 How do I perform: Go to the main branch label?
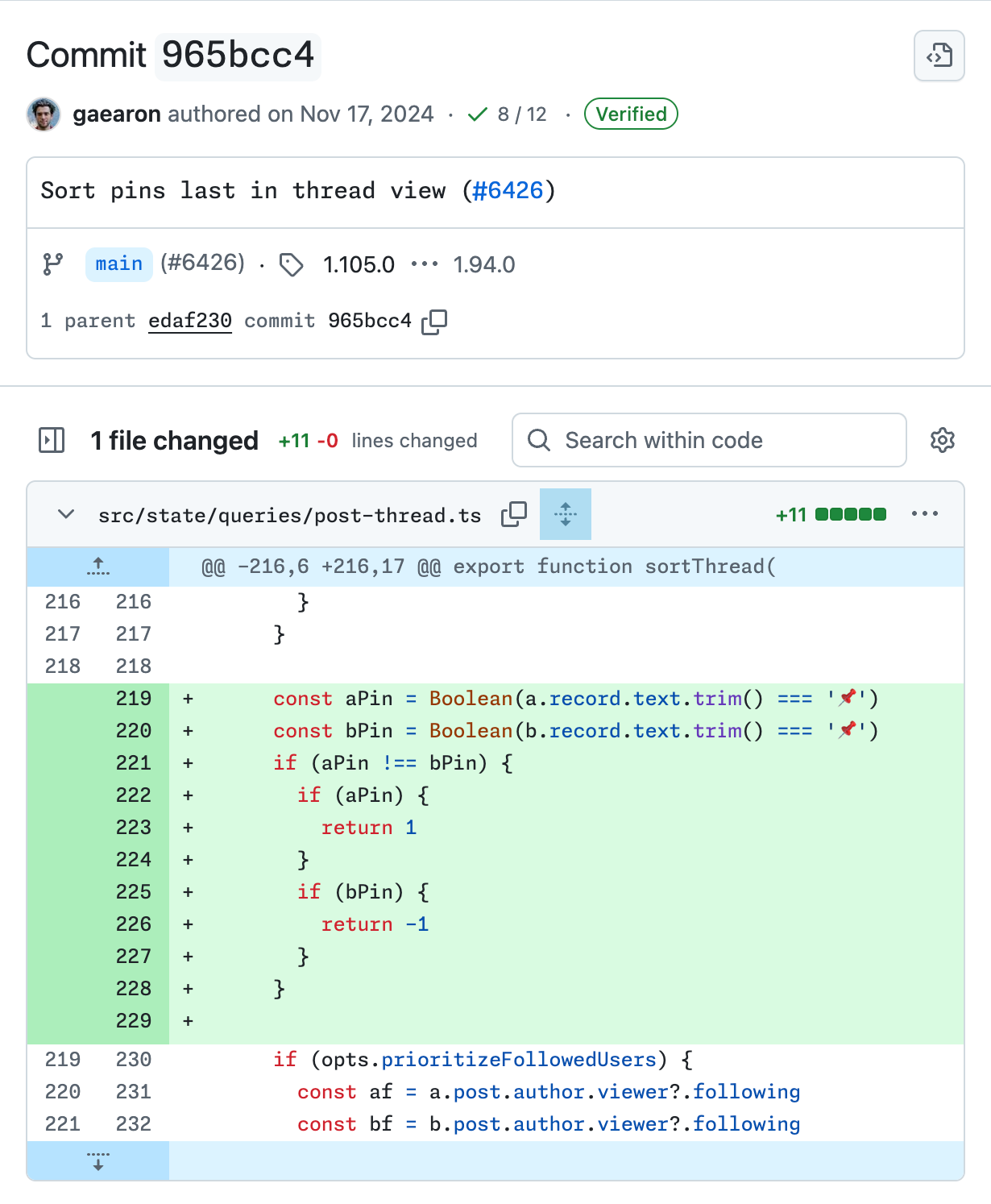(x=118, y=264)
